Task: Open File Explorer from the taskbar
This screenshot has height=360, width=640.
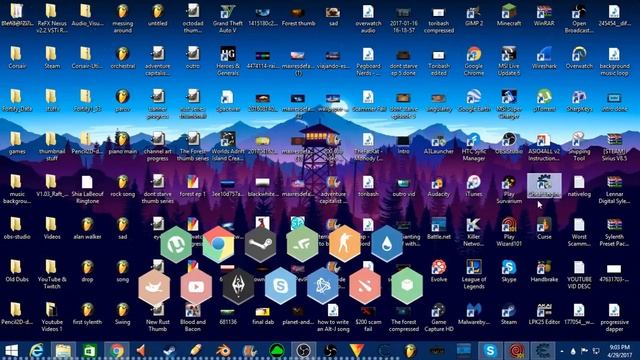Action: (x=63, y=350)
